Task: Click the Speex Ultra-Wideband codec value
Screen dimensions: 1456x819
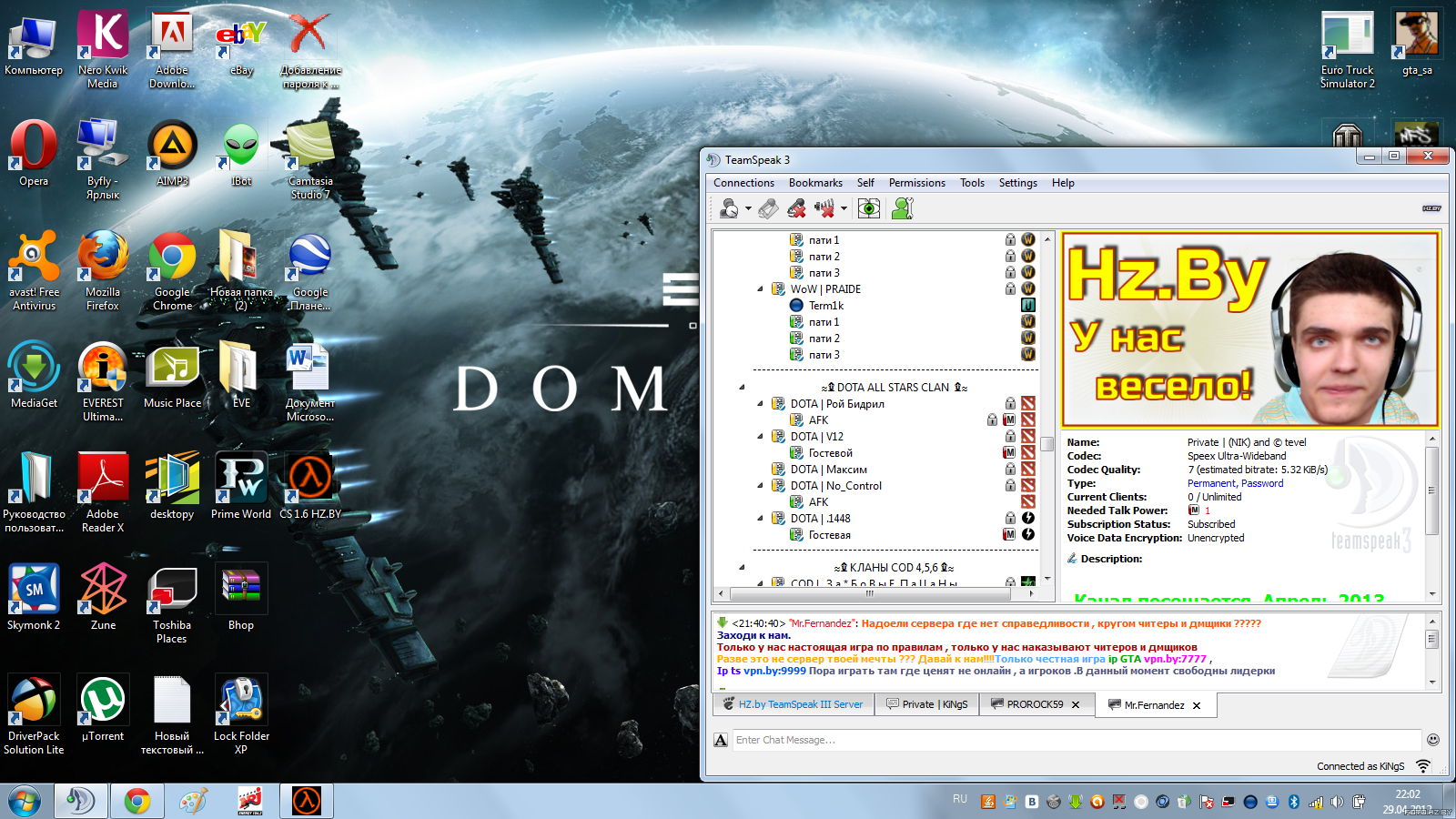Action: point(1237,456)
